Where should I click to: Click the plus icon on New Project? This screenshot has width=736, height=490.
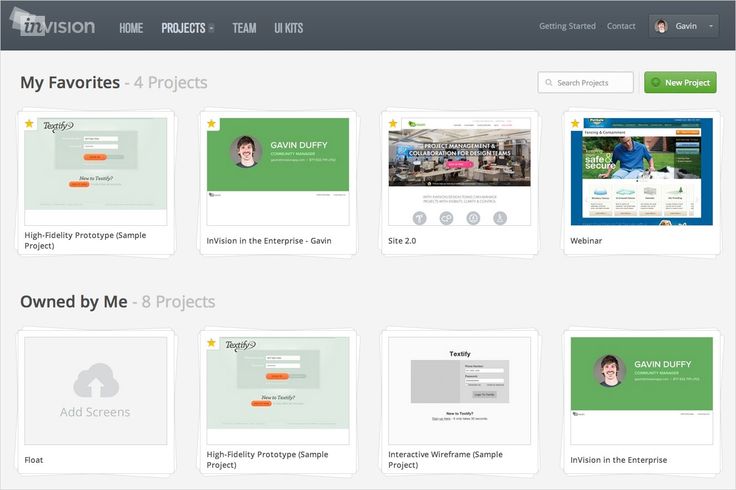[x=656, y=83]
